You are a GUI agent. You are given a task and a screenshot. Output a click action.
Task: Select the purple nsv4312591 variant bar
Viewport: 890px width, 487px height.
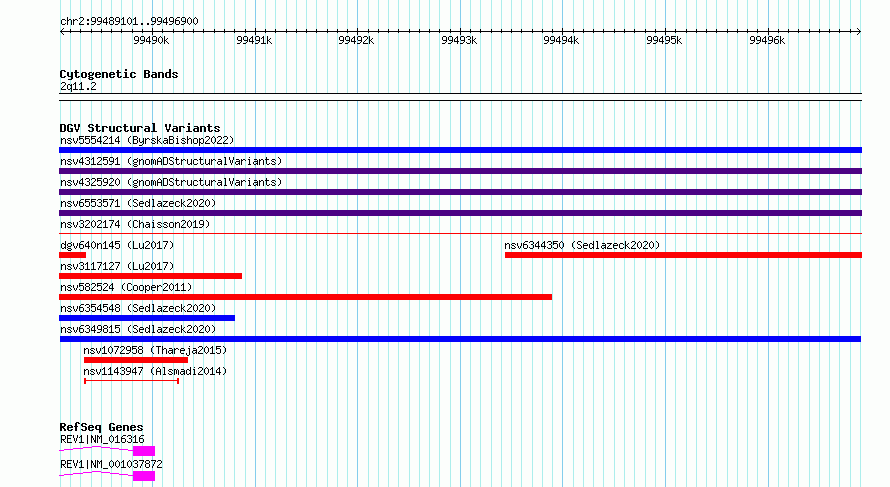tap(460, 171)
